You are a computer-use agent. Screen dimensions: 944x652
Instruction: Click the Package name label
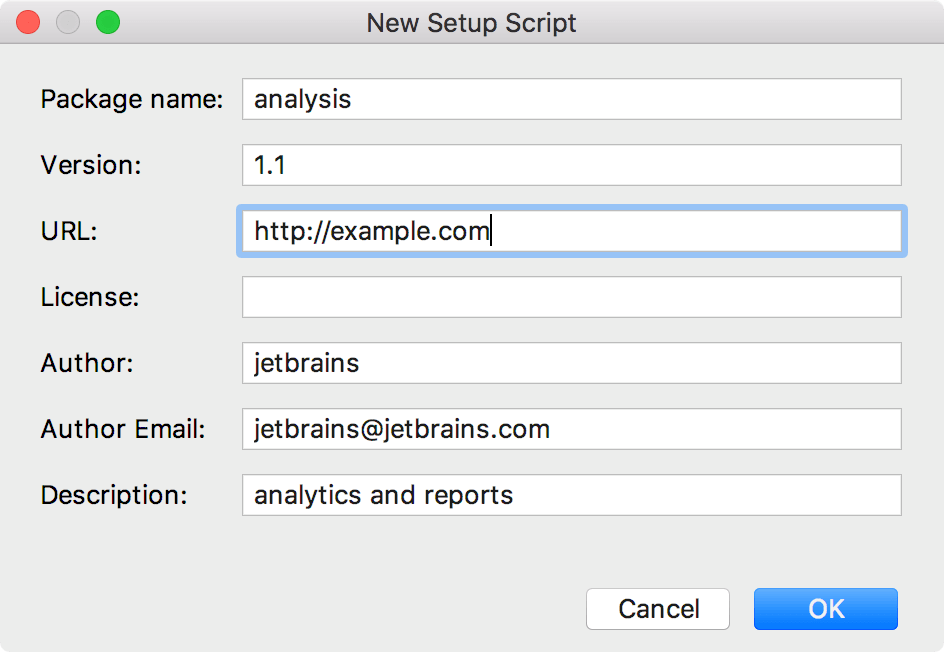131,99
